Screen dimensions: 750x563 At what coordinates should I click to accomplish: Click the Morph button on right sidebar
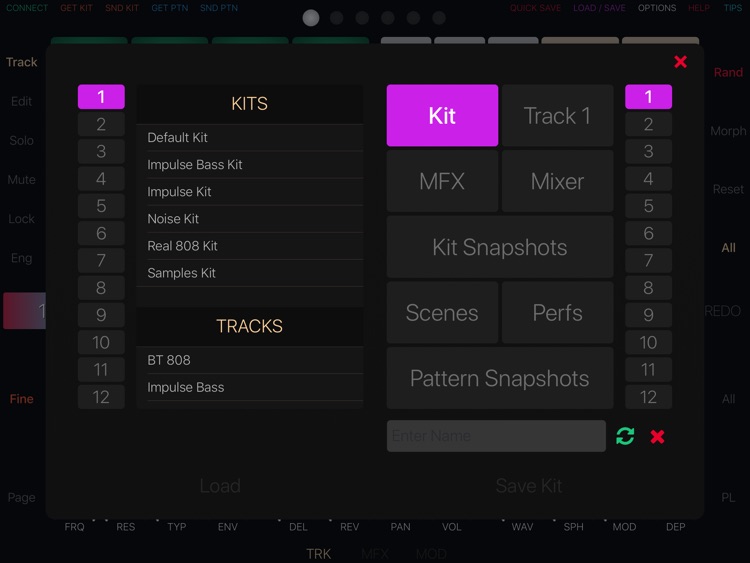728,131
